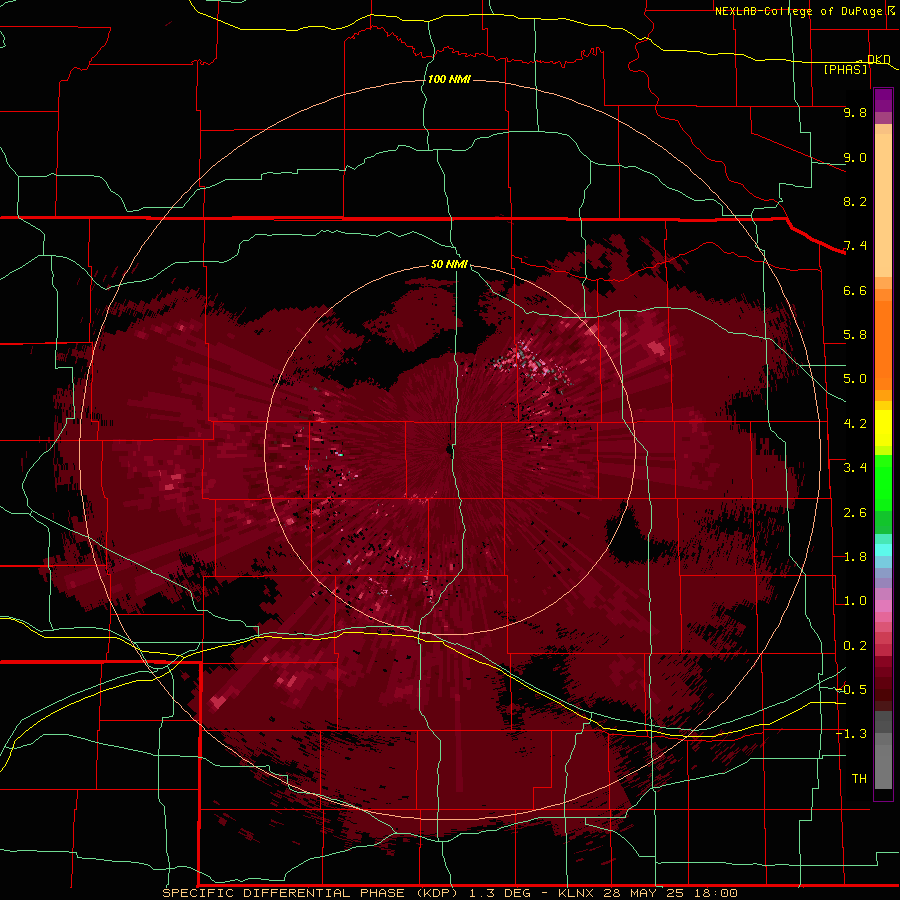
Task: Click the radar site center point of the sweep
Action: tap(449, 449)
